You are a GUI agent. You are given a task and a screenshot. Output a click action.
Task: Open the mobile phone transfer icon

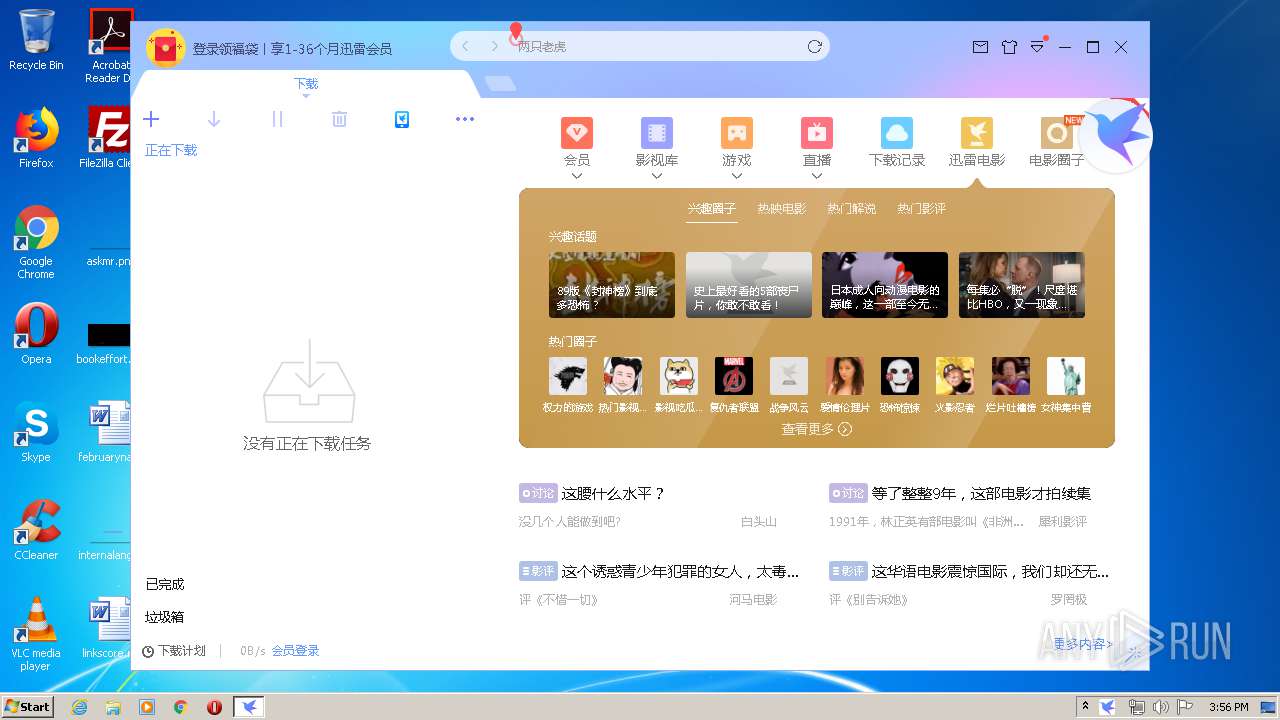(402, 119)
